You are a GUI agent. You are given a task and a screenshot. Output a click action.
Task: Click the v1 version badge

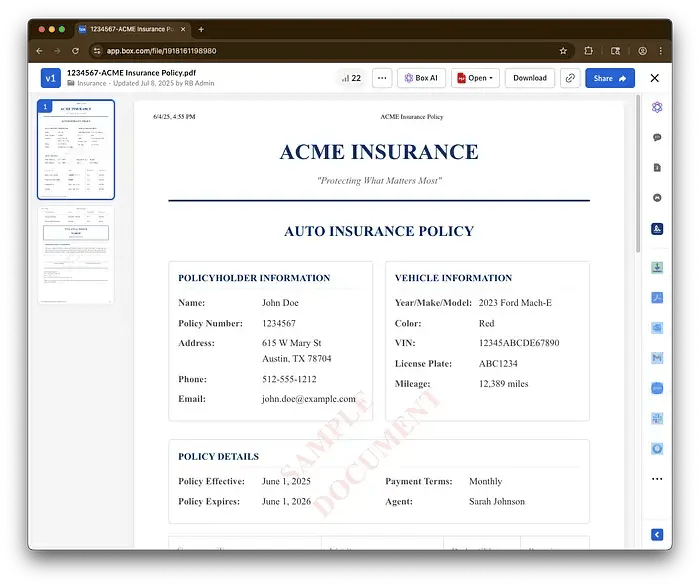tap(50, 78)
